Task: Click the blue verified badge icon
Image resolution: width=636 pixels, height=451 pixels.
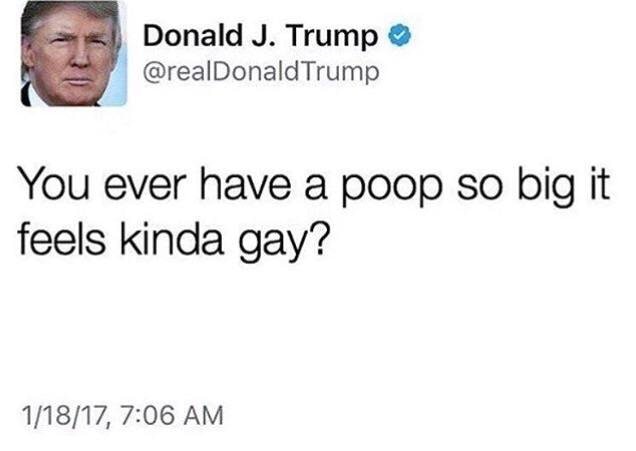Action: pyautogui.click(x=400, y=35)
